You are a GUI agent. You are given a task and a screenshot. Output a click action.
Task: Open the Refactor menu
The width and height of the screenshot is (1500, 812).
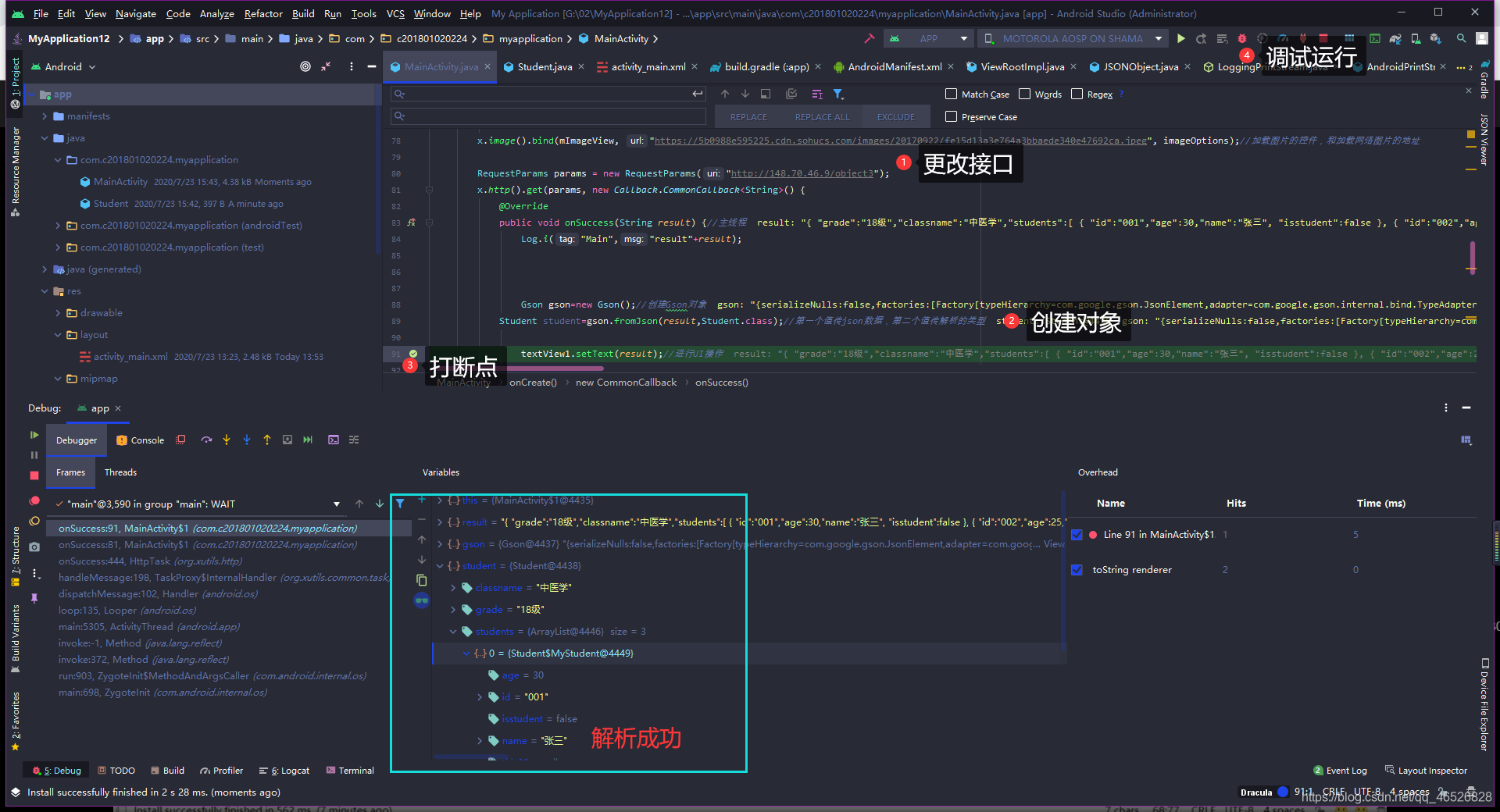(x=263, y=13)
